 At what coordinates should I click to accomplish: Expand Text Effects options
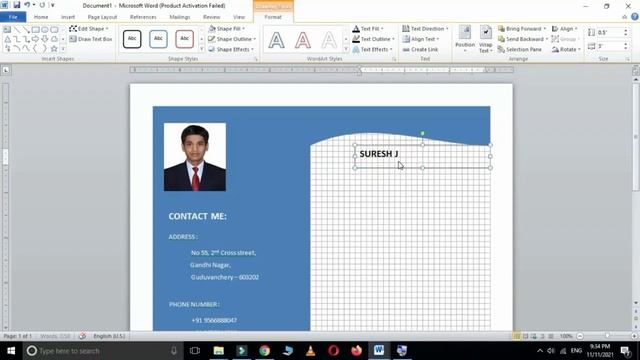[x=372, y=49]
